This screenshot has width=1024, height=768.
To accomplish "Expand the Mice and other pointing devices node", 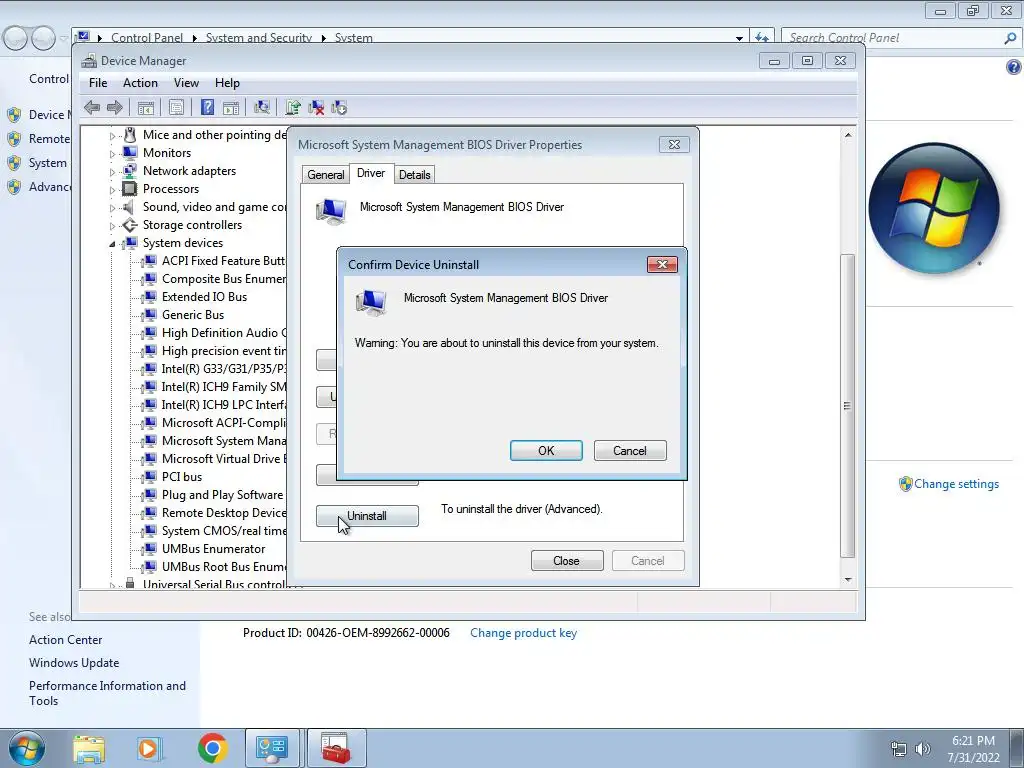I will [112, 136].
